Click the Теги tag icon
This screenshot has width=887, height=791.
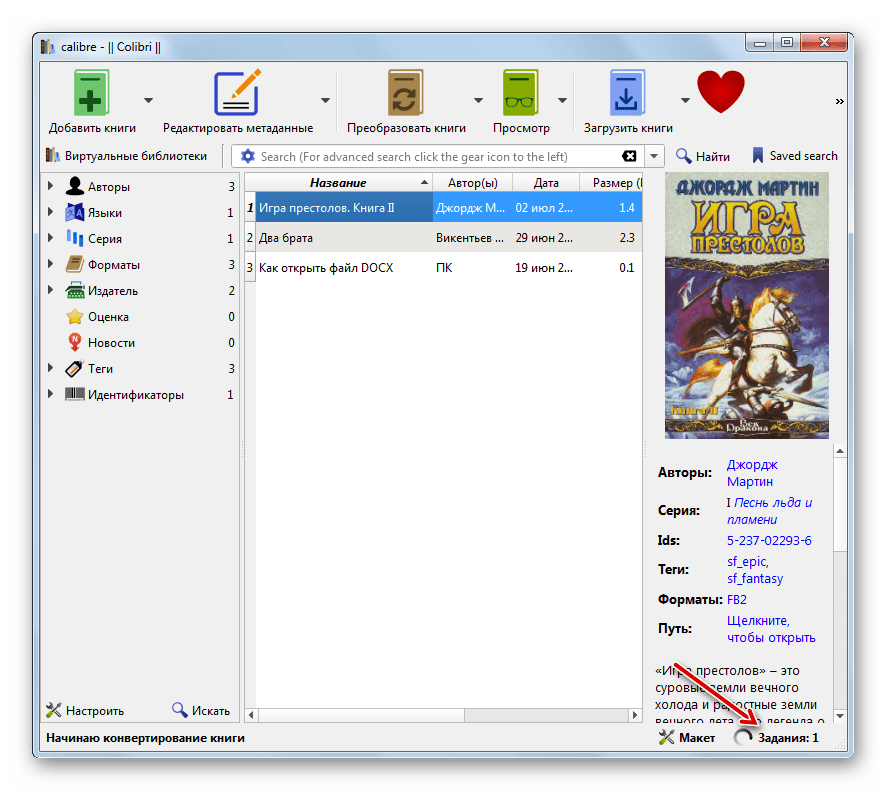[x=74, y=368]
